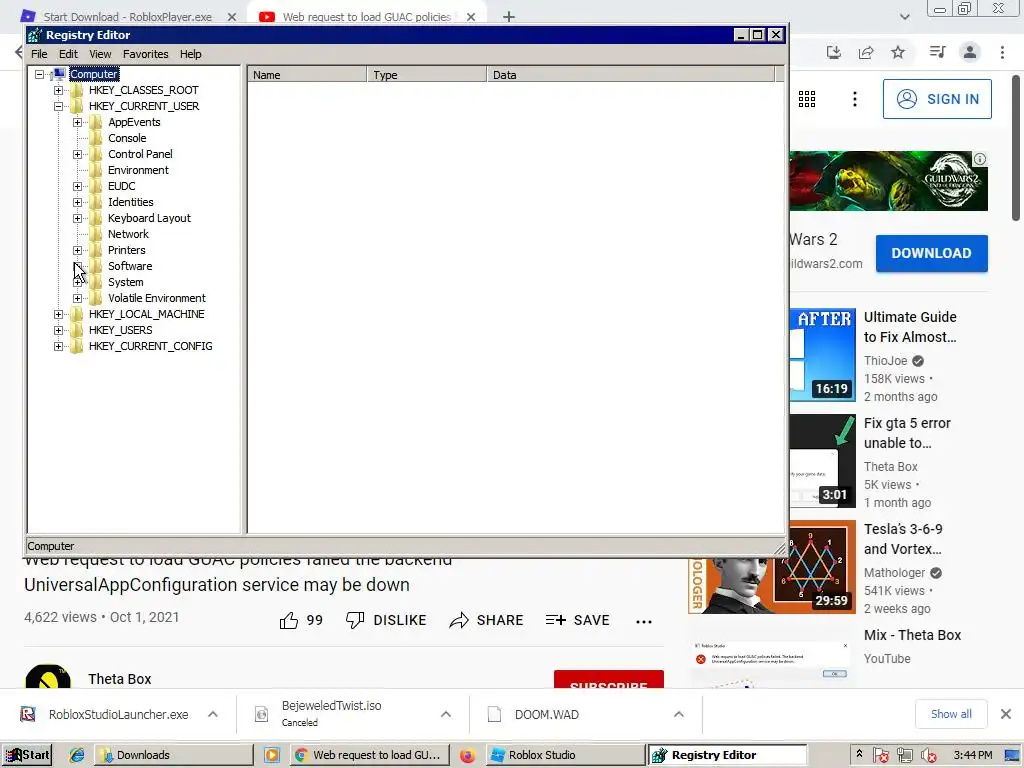Image resolution: width=1024 pixels, height=768 pixels.
Task: Collapse the Computer root node
Action: click(40, 74)
